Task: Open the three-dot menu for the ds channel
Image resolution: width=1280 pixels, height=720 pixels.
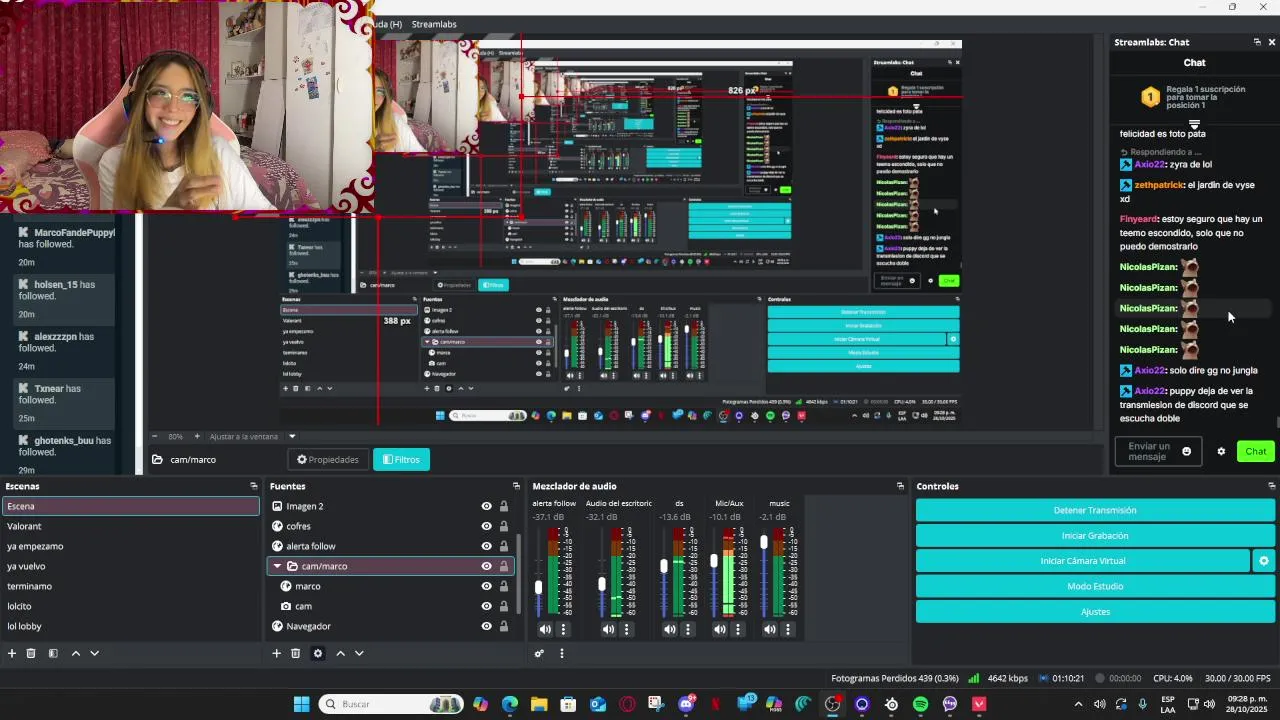Action: pyautogui.click(x=688, y=629)
